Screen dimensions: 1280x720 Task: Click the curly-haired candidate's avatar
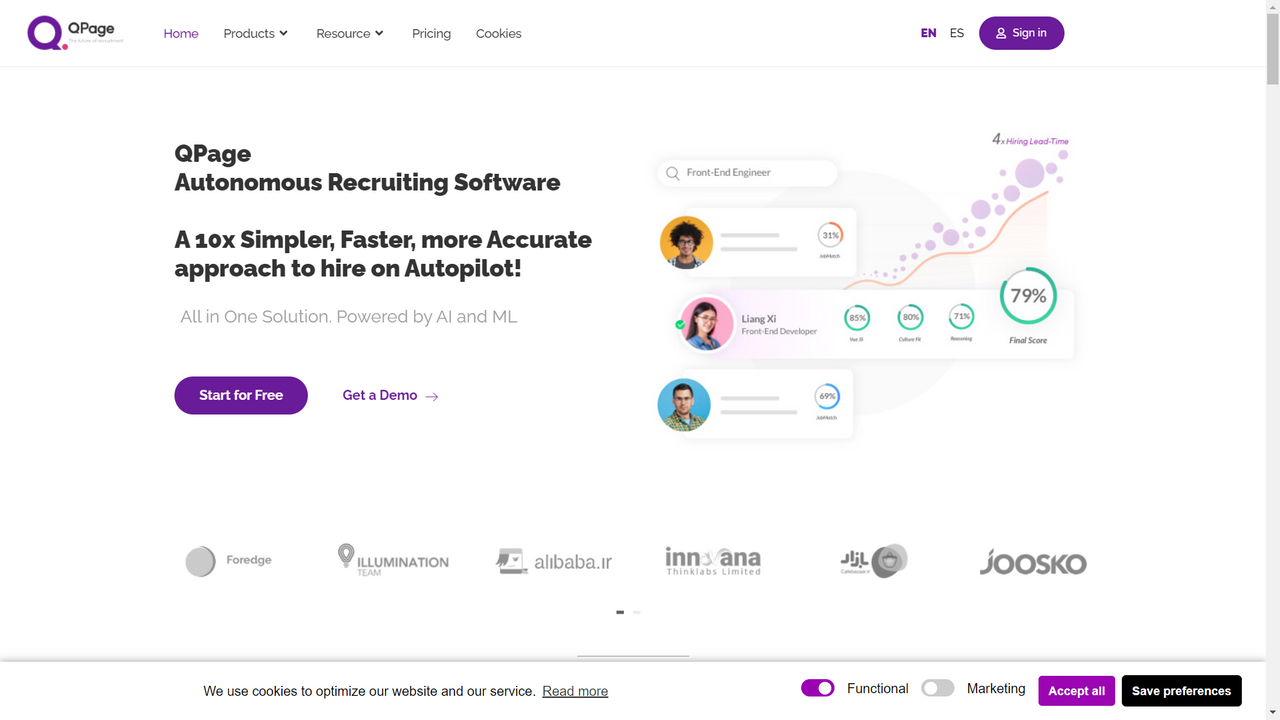pos(686,243)
